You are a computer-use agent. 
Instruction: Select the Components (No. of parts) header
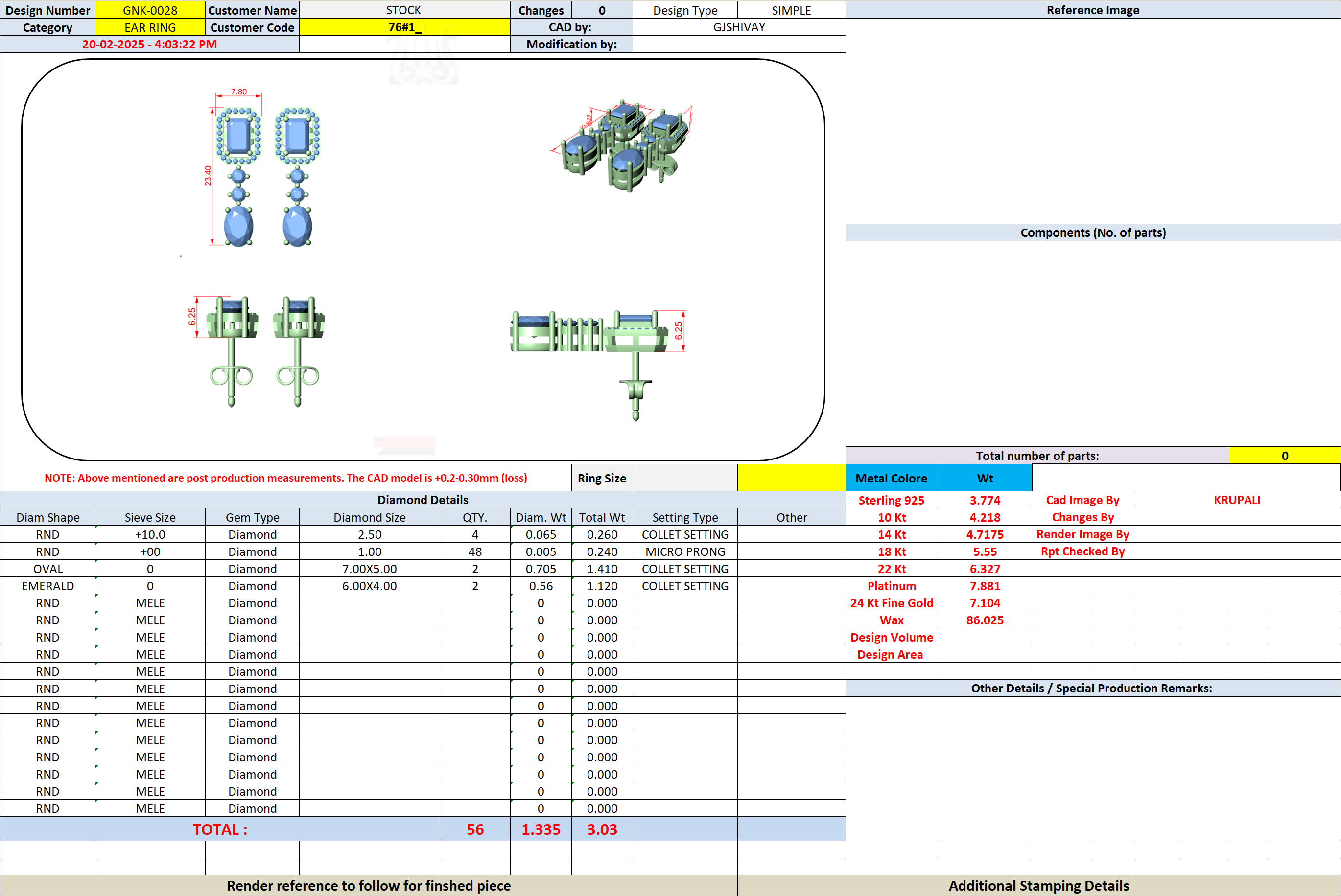click(x=1093, y=232)
